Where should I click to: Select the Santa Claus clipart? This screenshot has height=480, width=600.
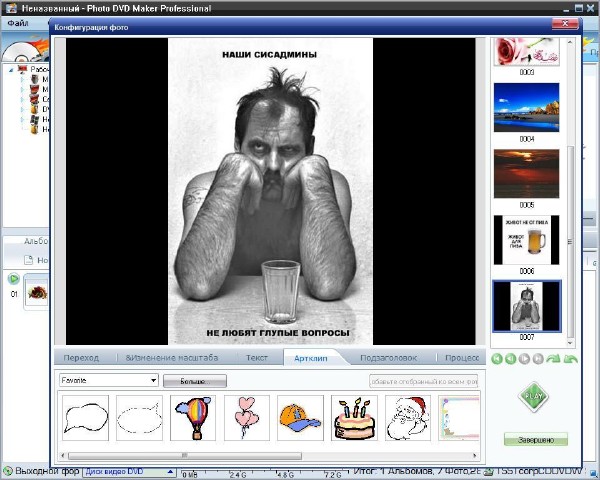(409, 417)
